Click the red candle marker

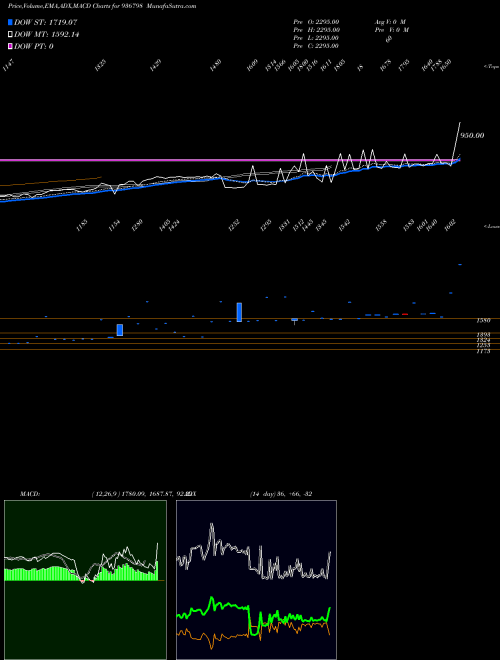[x=405, y=314]
